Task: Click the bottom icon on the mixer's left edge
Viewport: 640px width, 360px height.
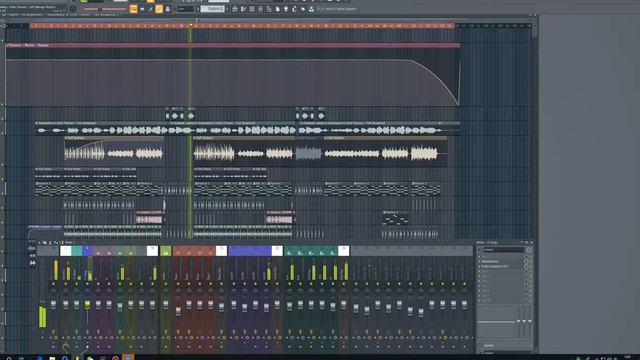Action: pos(31,263)
